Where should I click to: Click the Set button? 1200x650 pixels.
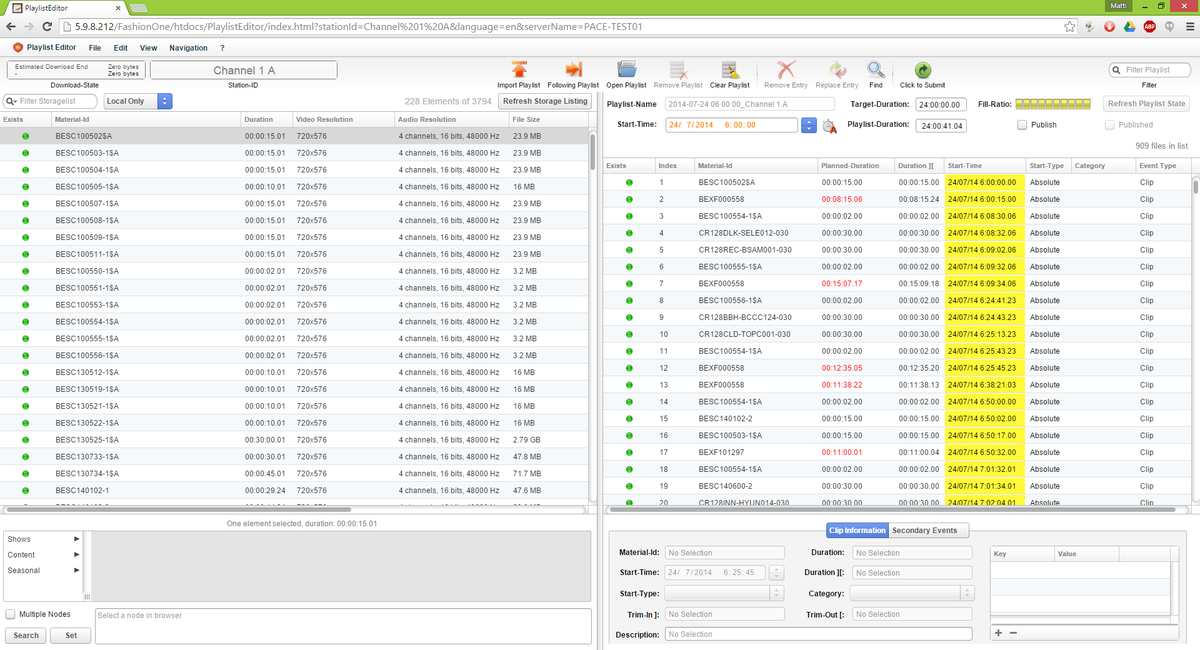pyautogui.click(x=71, y=635)
